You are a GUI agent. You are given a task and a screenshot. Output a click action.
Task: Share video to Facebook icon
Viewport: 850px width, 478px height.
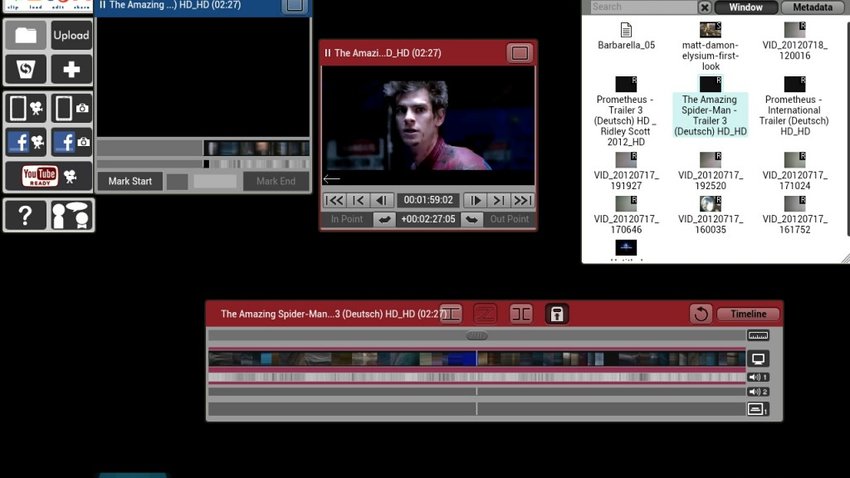pyautogui.click(x=25, y=143)
